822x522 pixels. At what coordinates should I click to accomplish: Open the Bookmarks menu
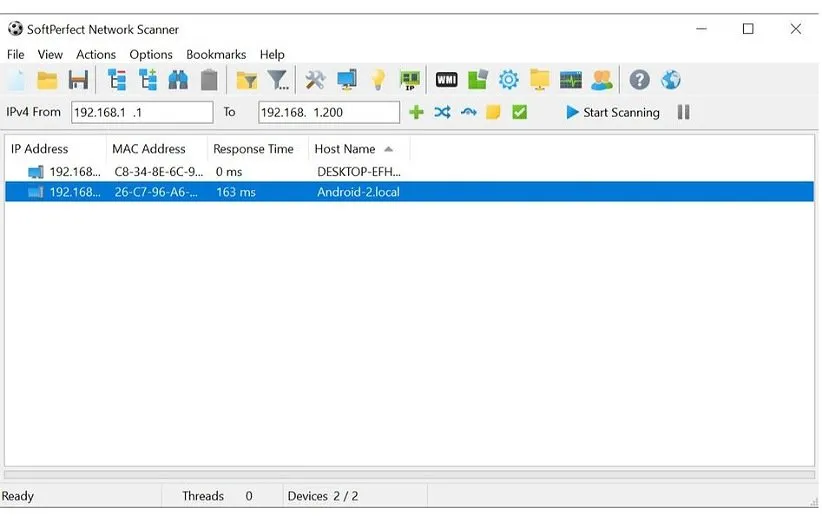click(x=216, y=55)
